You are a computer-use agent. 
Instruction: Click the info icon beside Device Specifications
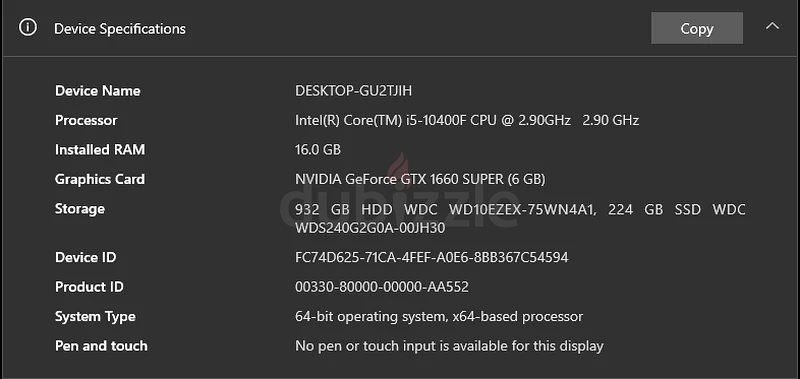click(28, 28)
